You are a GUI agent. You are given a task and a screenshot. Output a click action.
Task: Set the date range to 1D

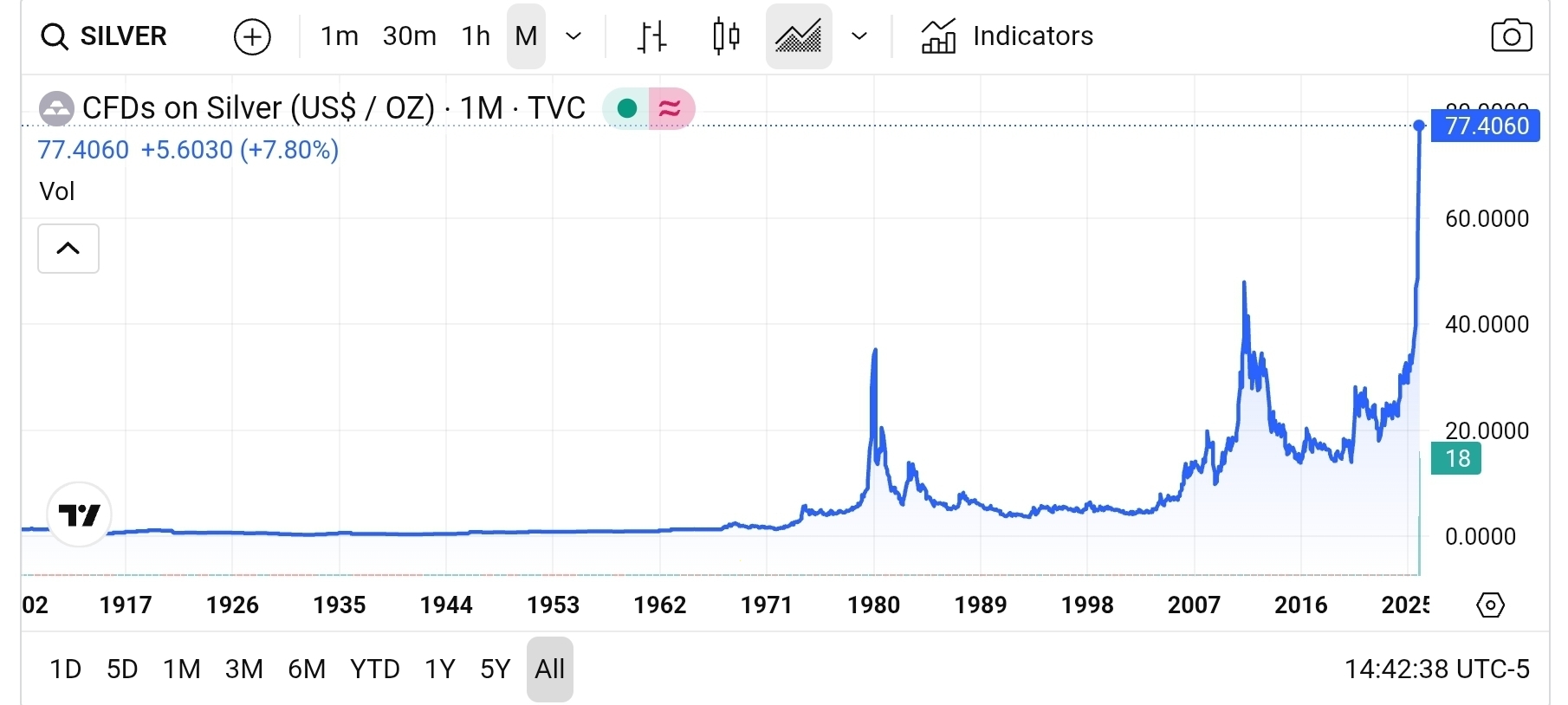(66, 669)
